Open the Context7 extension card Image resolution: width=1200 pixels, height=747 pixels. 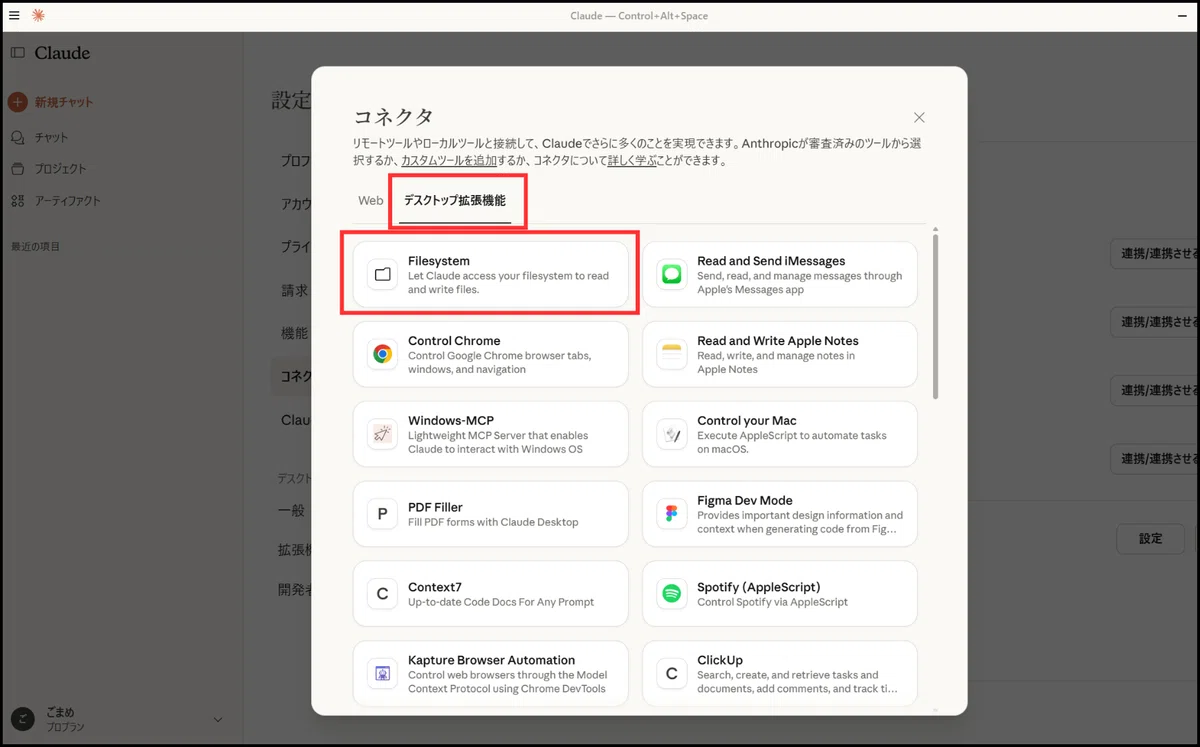tap(491, 594)
